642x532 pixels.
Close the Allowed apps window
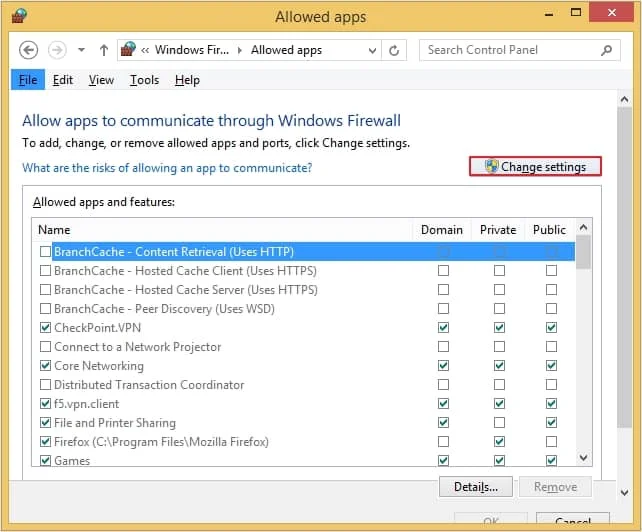pos(612,13)
